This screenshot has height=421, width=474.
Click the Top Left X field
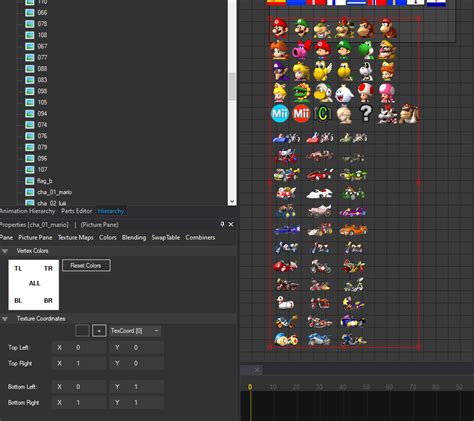tap(79, 348)
